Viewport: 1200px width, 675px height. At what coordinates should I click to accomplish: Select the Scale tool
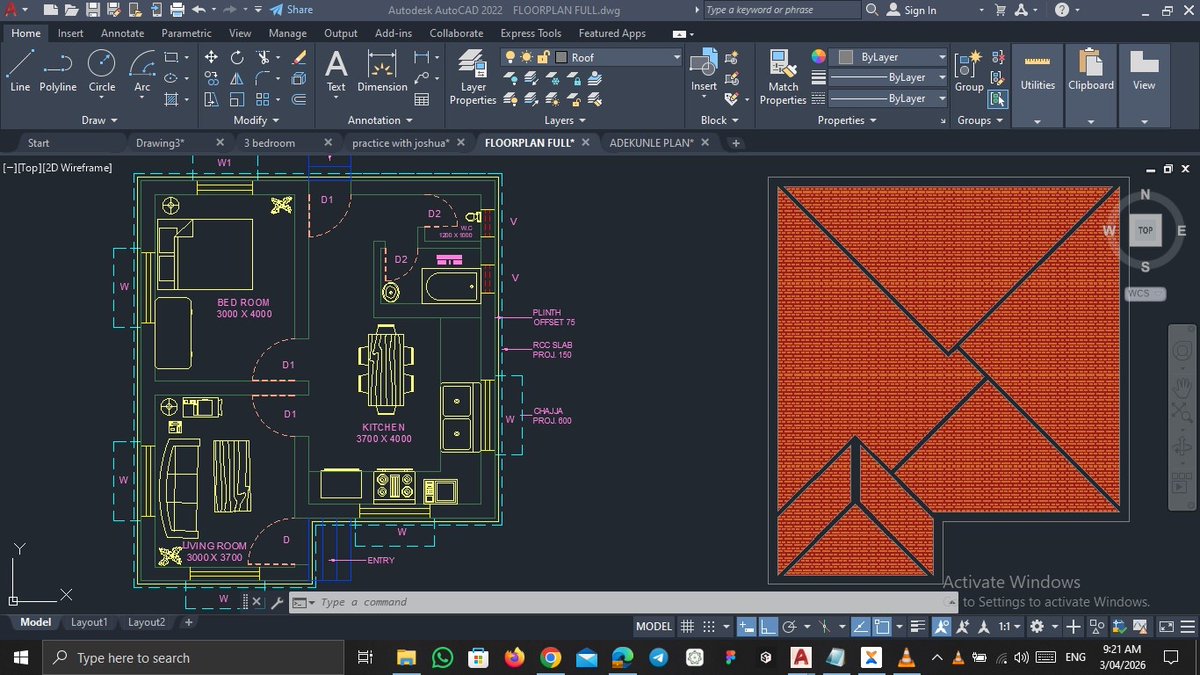(237, 99)
